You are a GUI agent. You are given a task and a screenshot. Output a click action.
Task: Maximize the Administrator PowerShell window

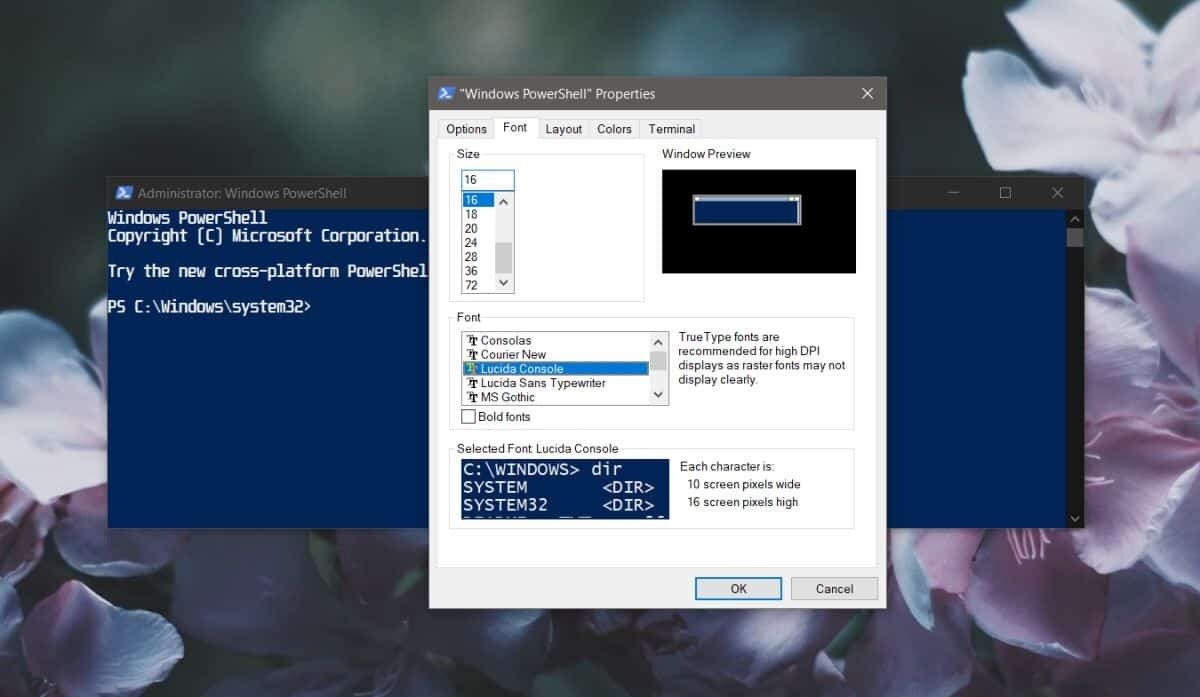[x=1005, y=193]
